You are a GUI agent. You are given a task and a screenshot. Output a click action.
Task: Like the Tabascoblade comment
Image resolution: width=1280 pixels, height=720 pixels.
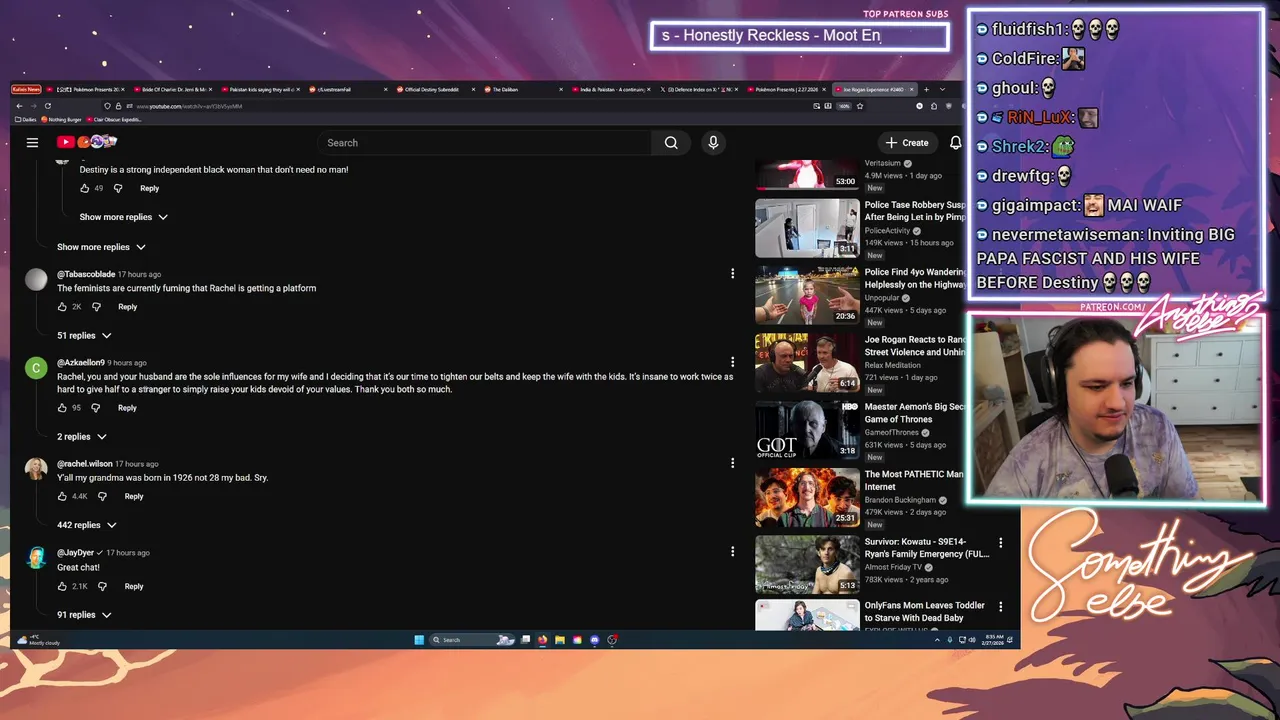click(62, 307)
